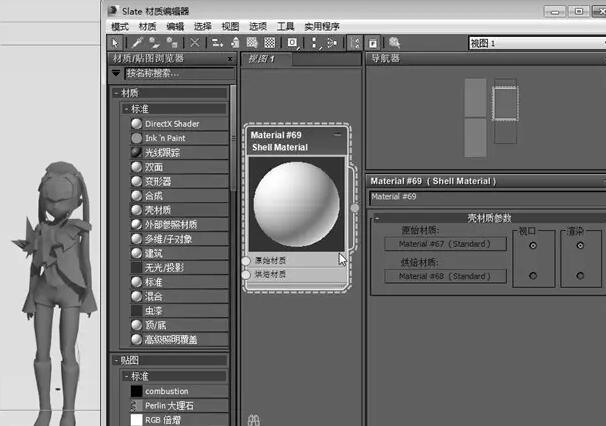Click the browser vertical scrollbar
This screenshot has height=426, width=606.
click(233, 138)
